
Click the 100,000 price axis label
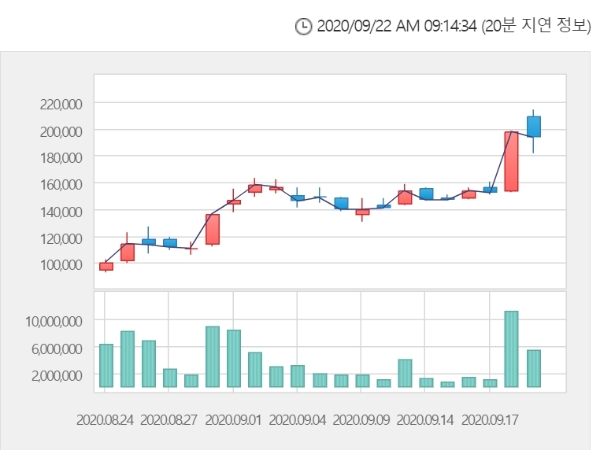[x=61, y=264]
